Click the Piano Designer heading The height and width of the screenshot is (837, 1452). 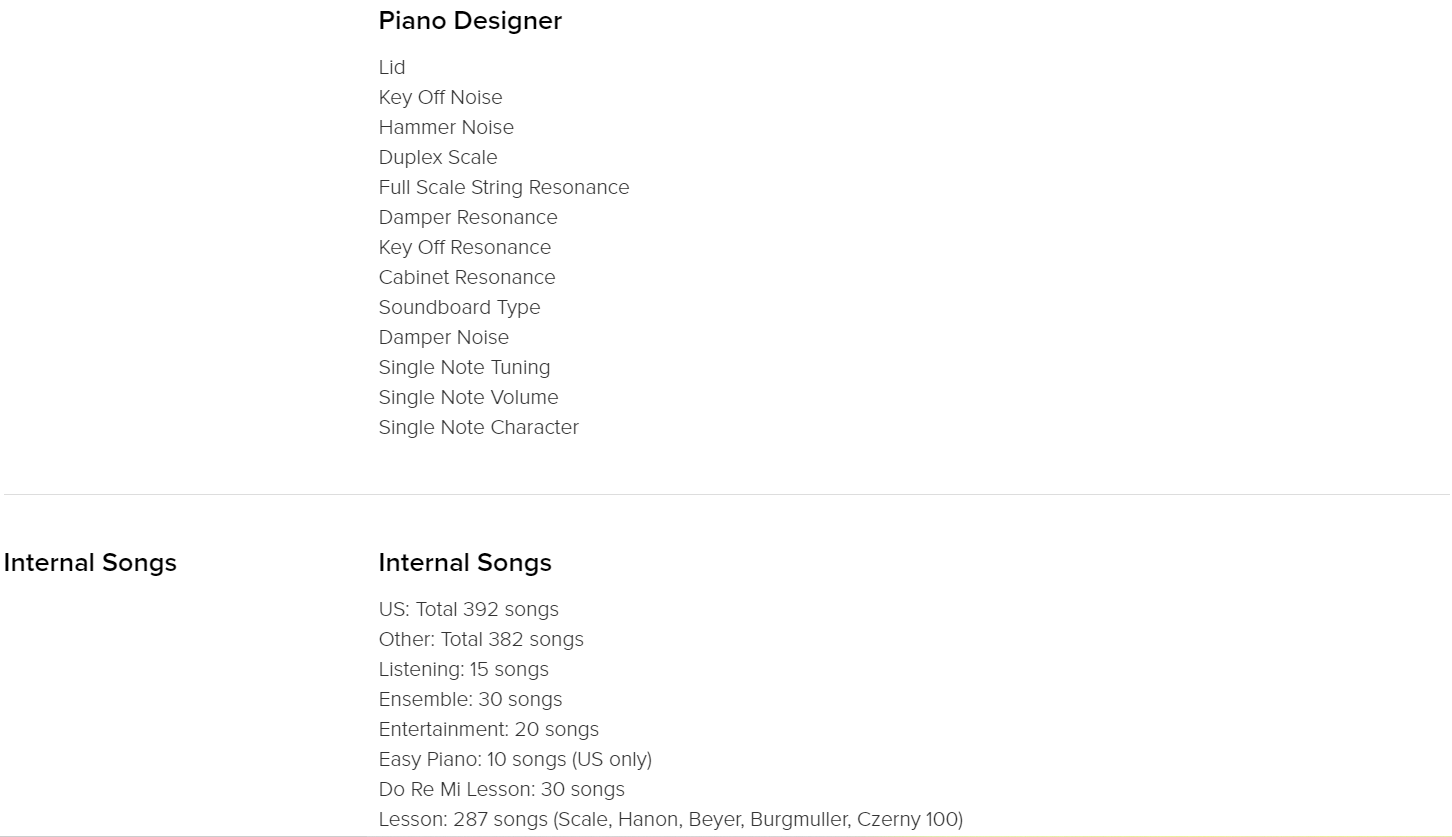tap(470, 21)
